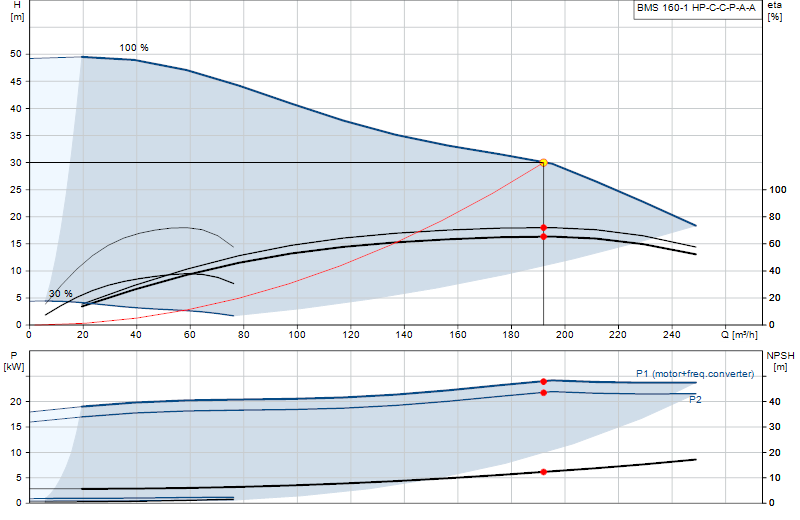
Task: Click the "P [kW]" axis title
Action: [x=14, y=361]
